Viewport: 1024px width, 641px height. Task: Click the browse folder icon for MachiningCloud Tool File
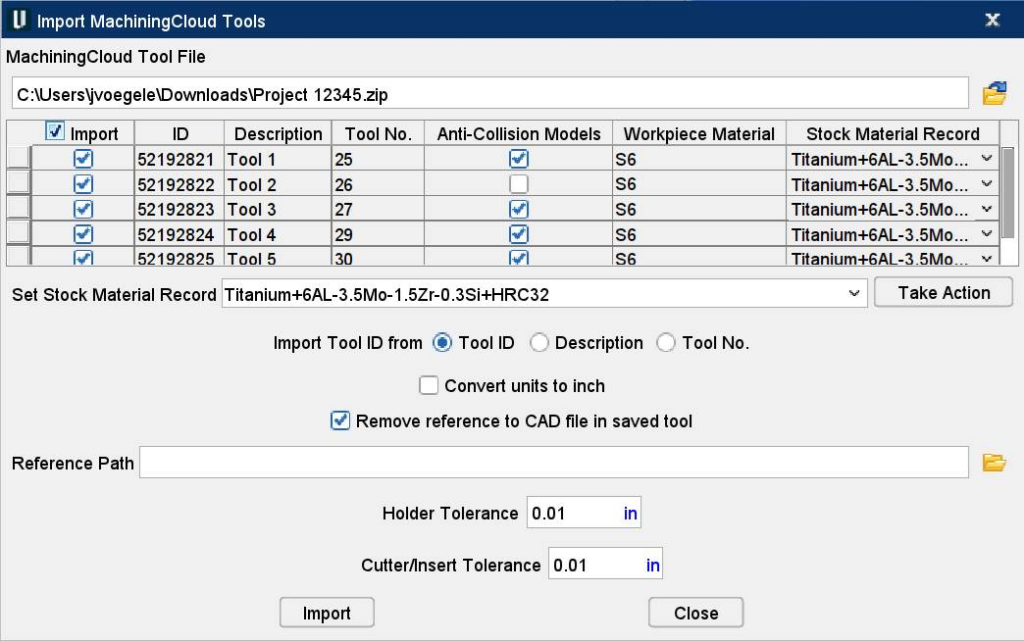995,93
